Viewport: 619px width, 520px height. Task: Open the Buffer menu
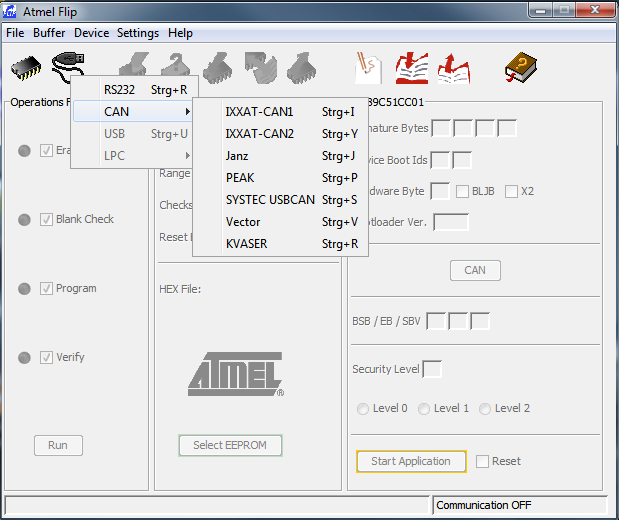[49, 33]
